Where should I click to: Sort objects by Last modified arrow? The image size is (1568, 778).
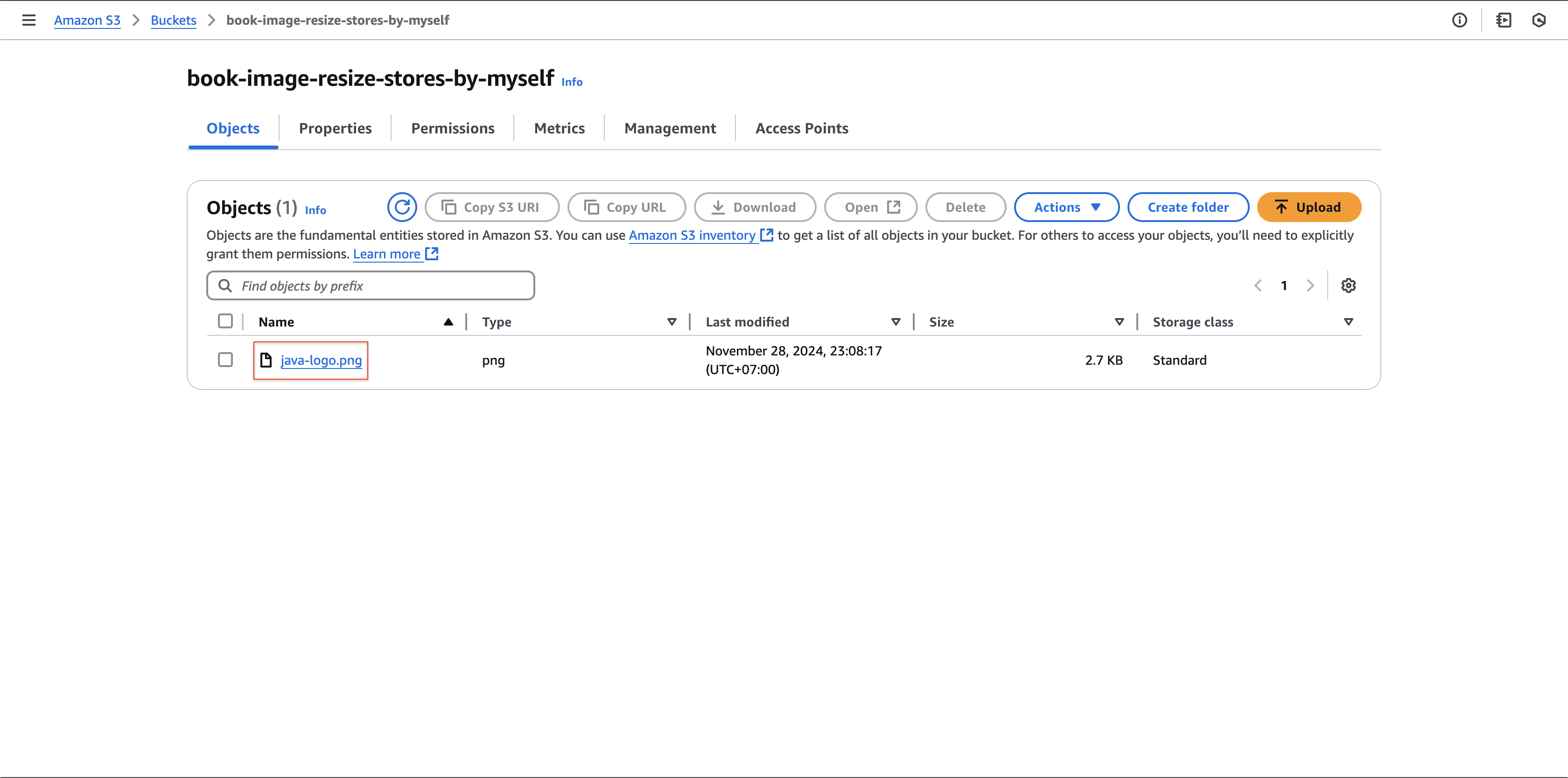(x=896, y=322)
